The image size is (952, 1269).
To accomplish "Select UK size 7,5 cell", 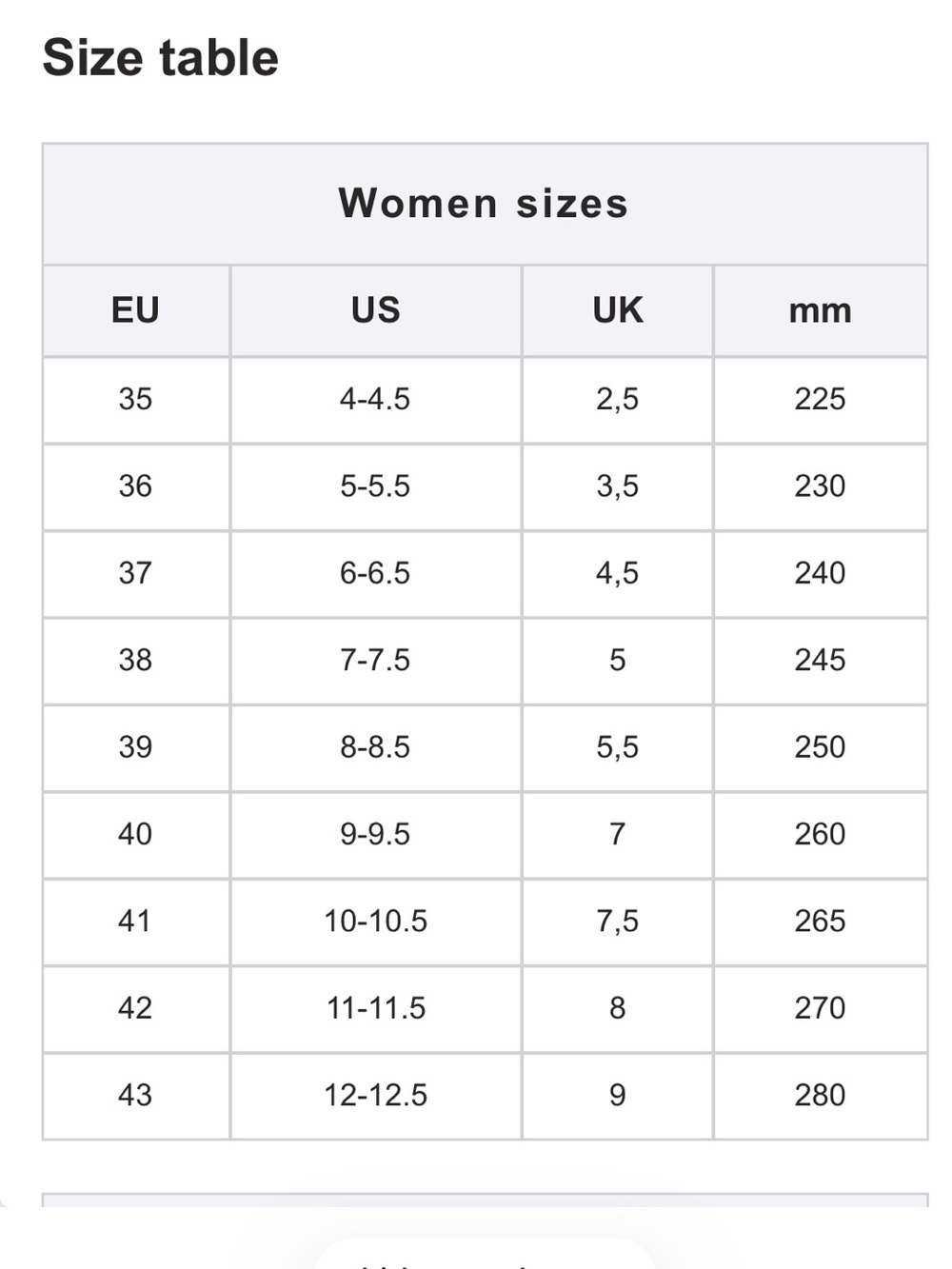I will tap(617, 922).
